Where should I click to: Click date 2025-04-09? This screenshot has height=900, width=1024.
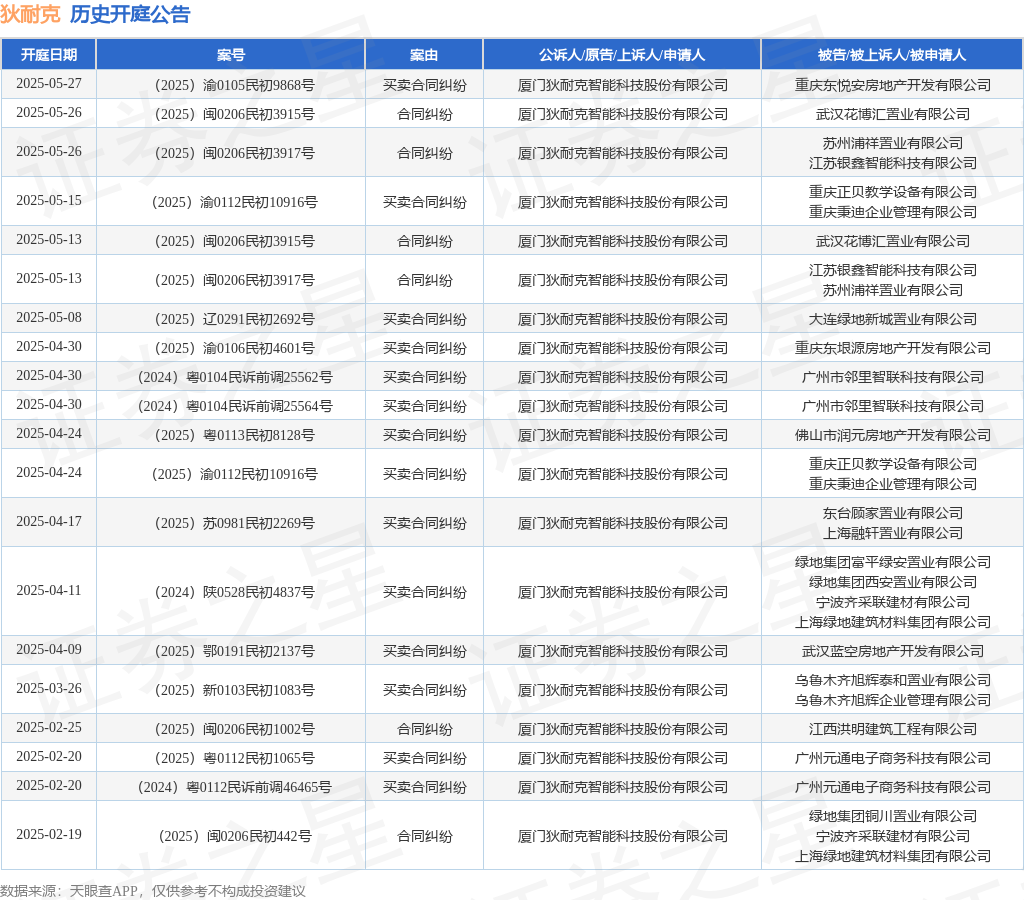point(49,650)
